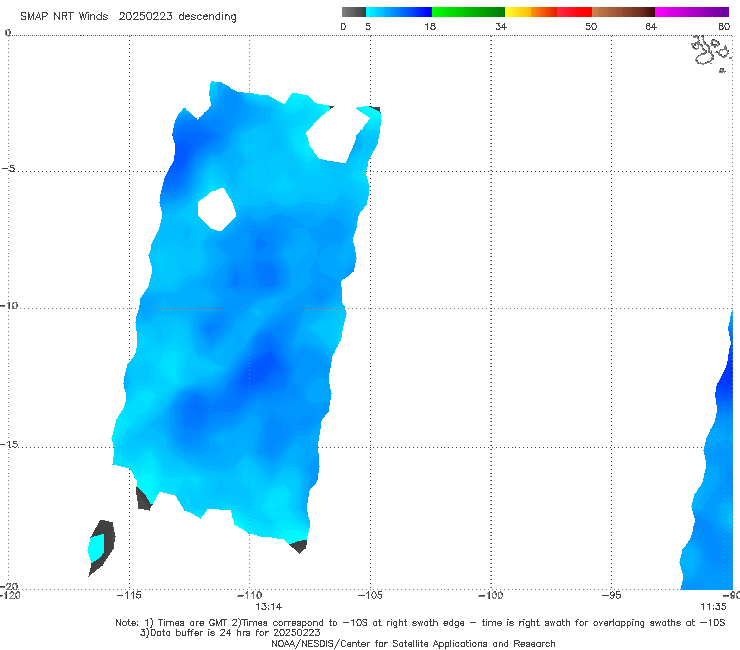Viewport: 740px width, 650px height.
Task: Click the NOAA/NESDIS credit line at the bottom
Action: click(x=413, y=643)
